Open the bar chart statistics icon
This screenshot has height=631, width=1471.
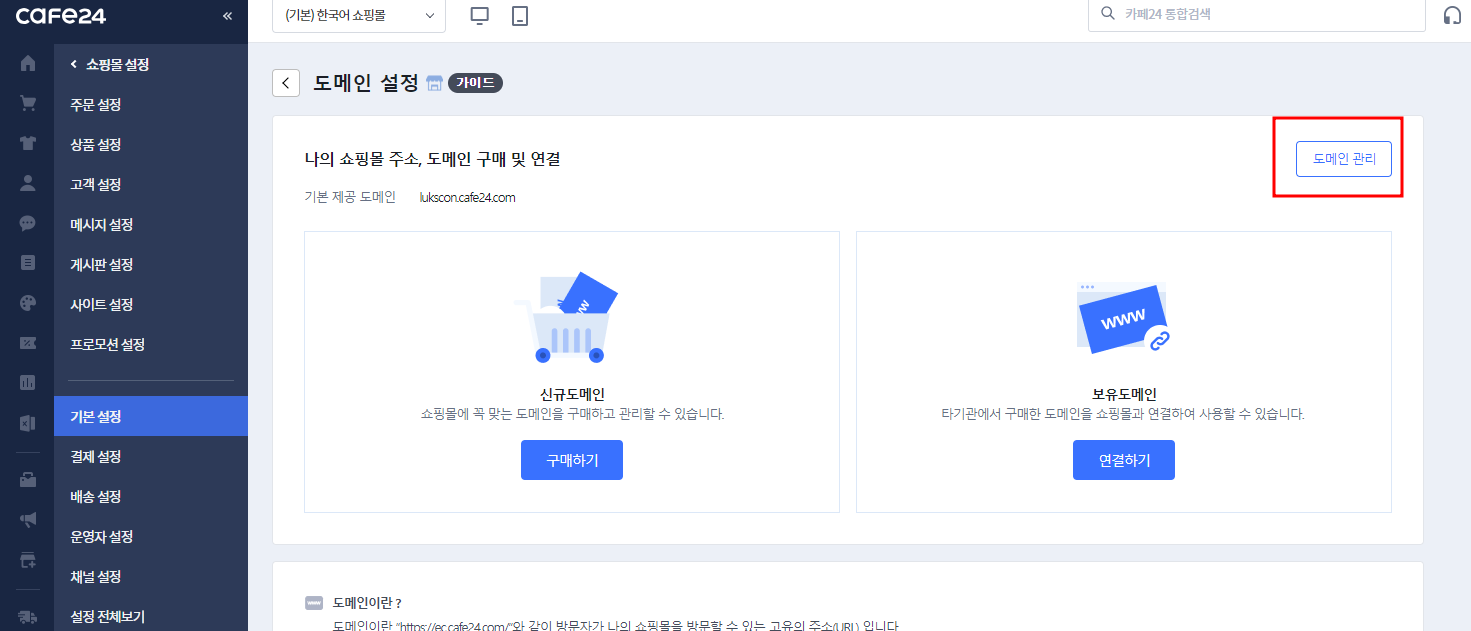coord(27,381)
